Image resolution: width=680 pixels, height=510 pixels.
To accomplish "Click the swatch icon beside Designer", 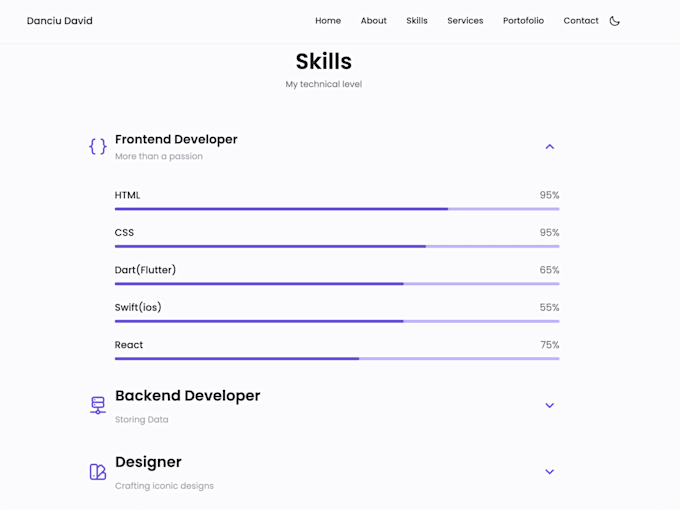I will point(98,471).
